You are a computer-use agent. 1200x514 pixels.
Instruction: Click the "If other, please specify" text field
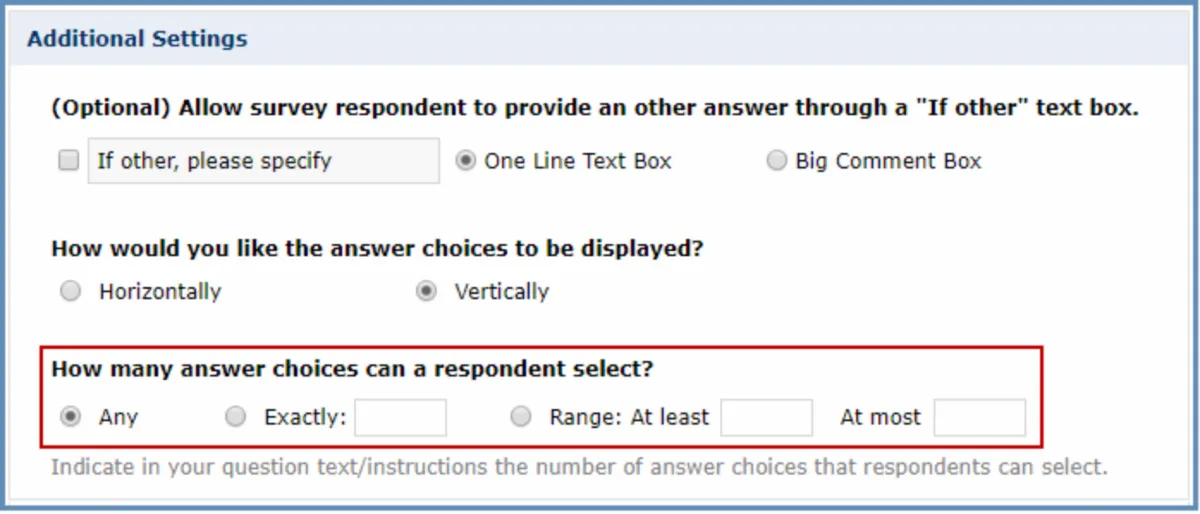pos(264,161)
